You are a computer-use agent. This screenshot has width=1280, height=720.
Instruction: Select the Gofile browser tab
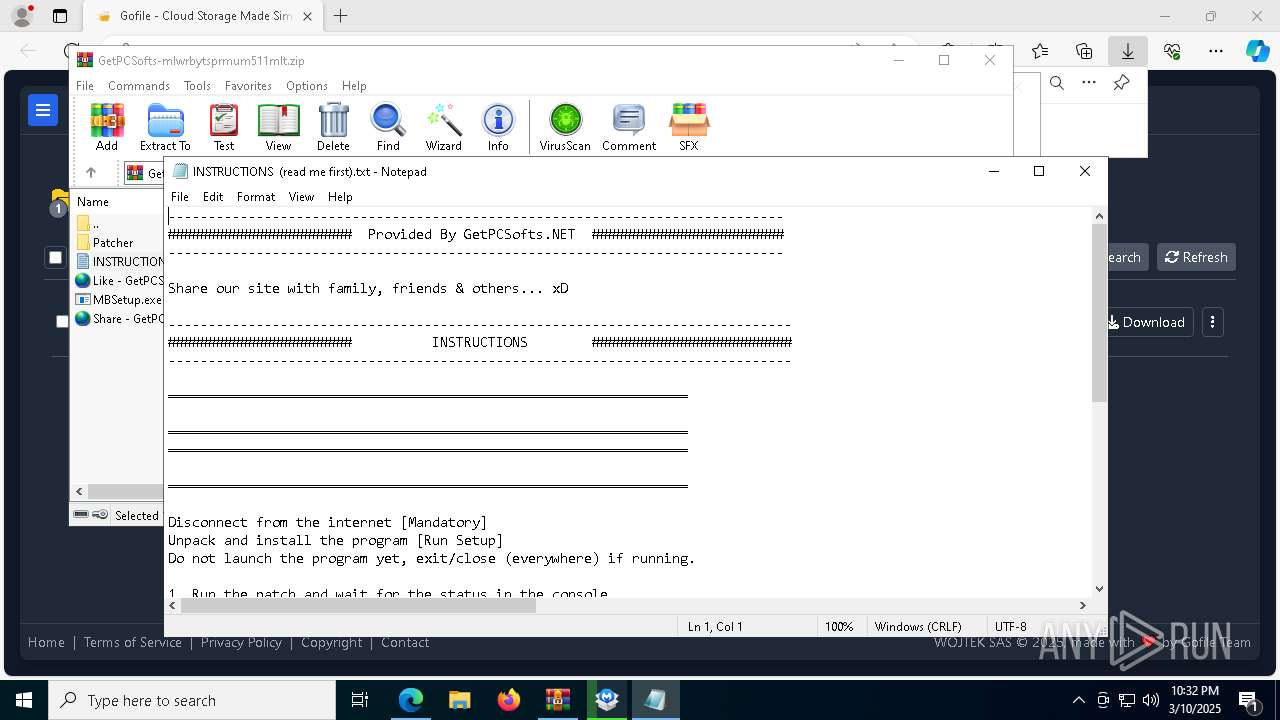click(204, 16)
